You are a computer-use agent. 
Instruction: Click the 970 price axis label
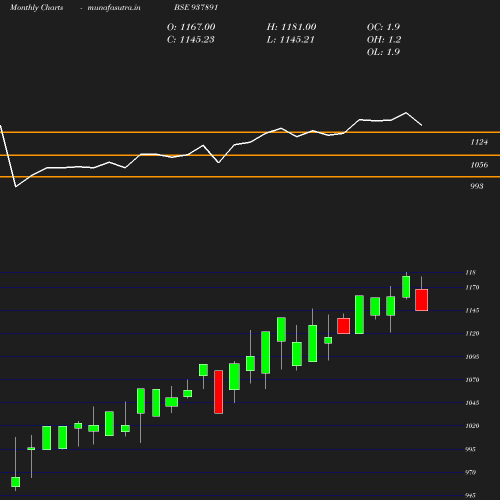point(470,472)
